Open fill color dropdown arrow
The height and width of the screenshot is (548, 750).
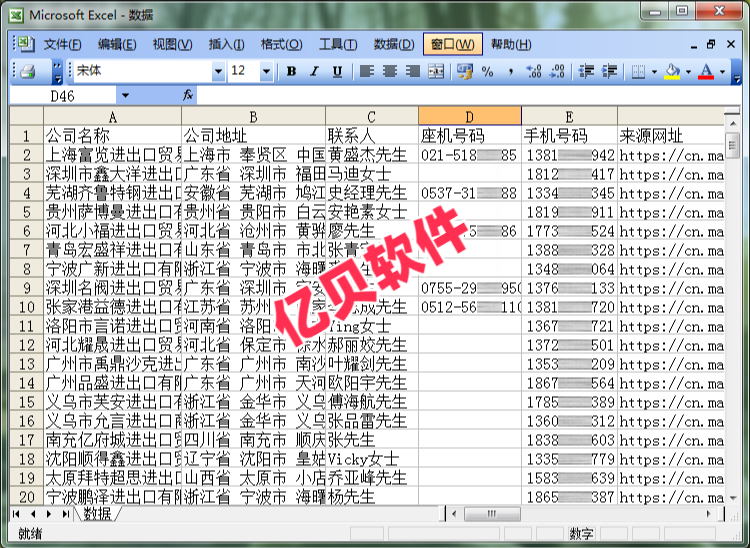(688, 72)
